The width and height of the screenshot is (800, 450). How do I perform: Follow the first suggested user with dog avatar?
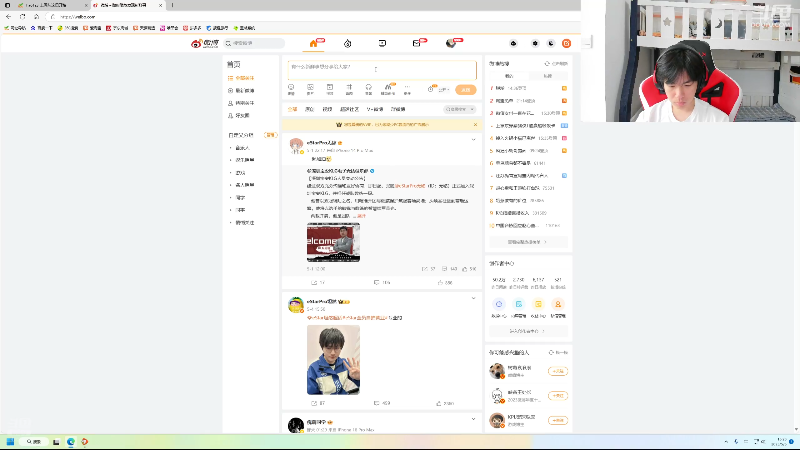coord(558,371)
